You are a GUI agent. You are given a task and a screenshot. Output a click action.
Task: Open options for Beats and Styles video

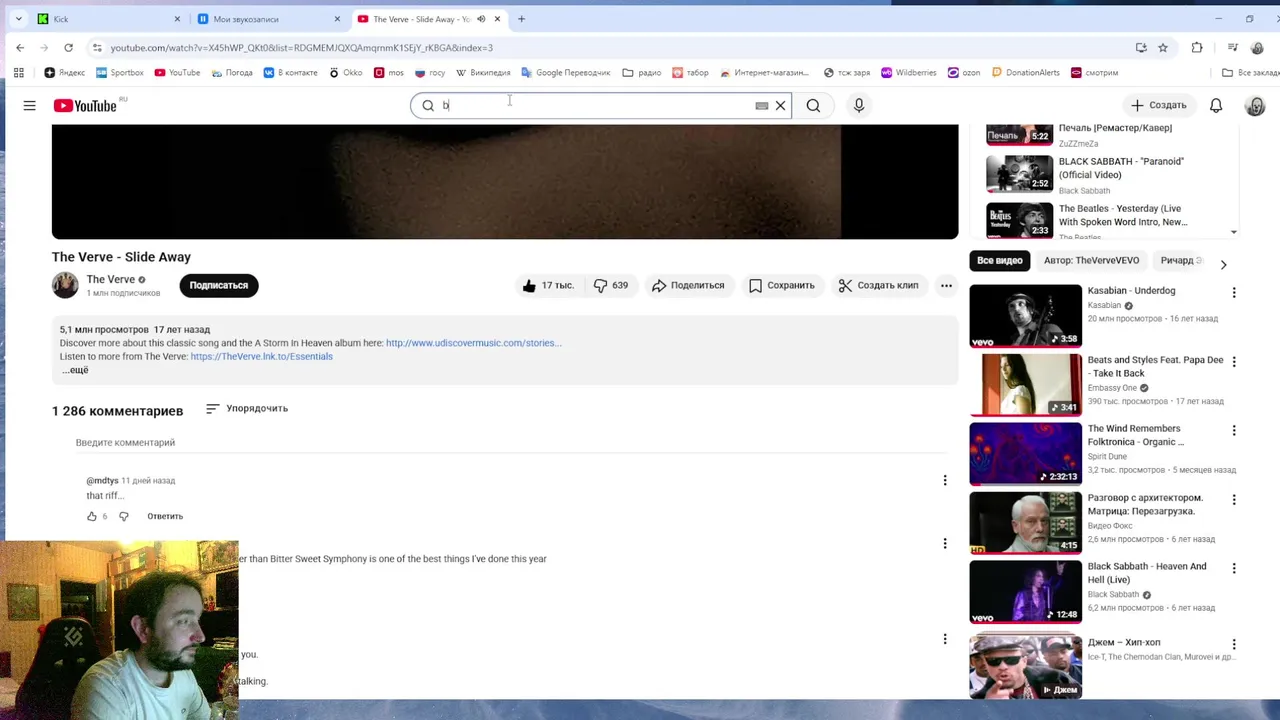(x=1234, y=361)
